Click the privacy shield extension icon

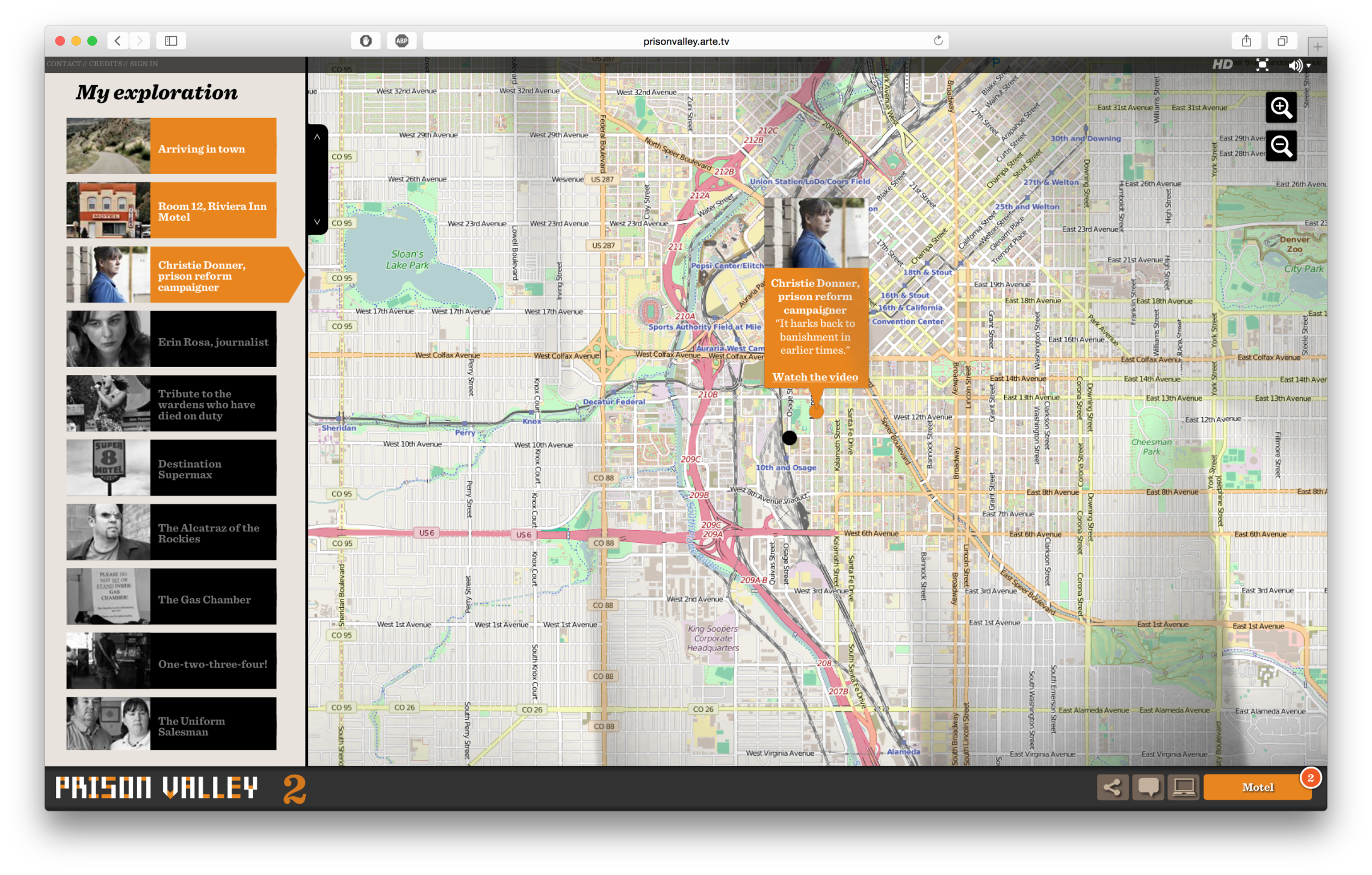pyautogui.click(x=365, y=41)
